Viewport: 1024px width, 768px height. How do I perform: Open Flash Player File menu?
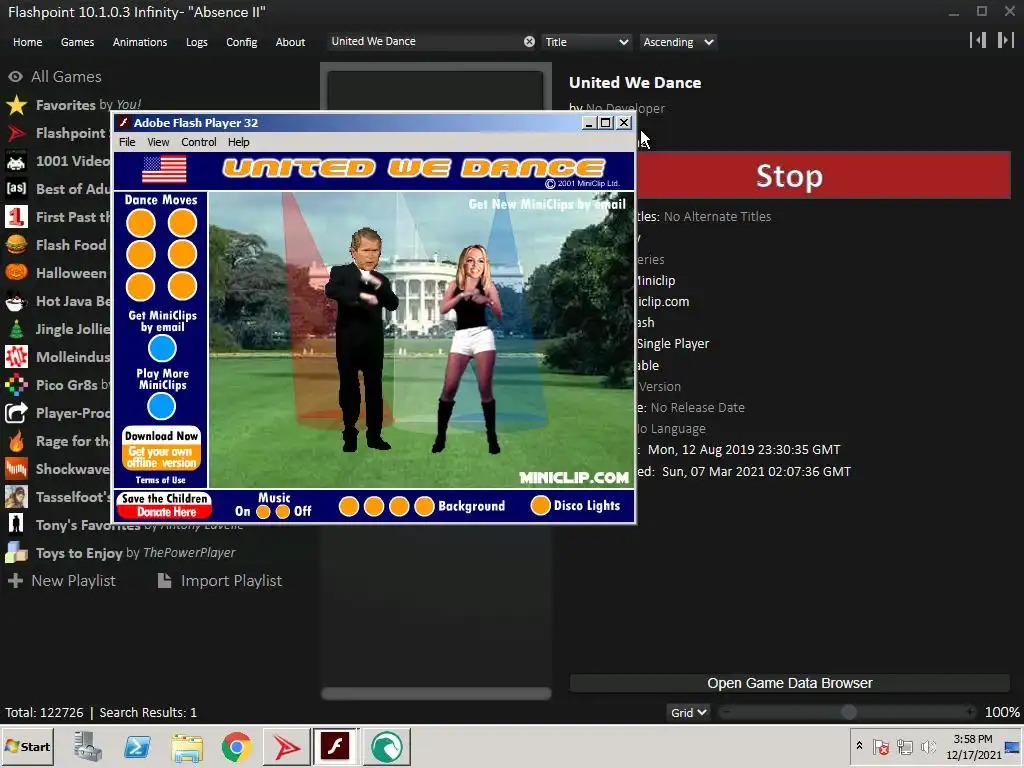click(x=127, y=142)
